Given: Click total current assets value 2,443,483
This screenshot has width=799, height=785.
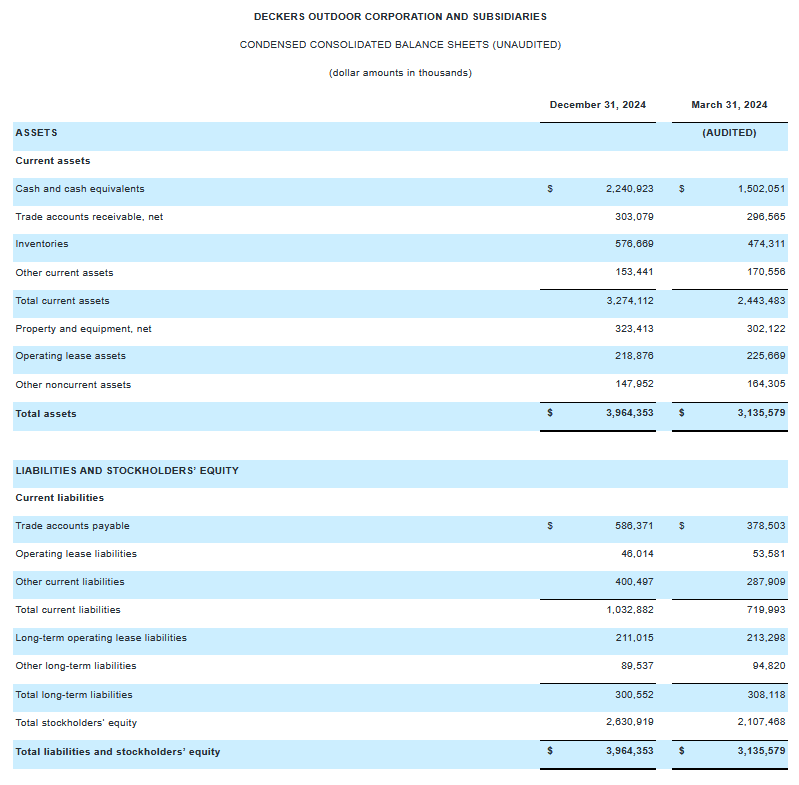Looking at the screenshot, I should tap(761, 301).
